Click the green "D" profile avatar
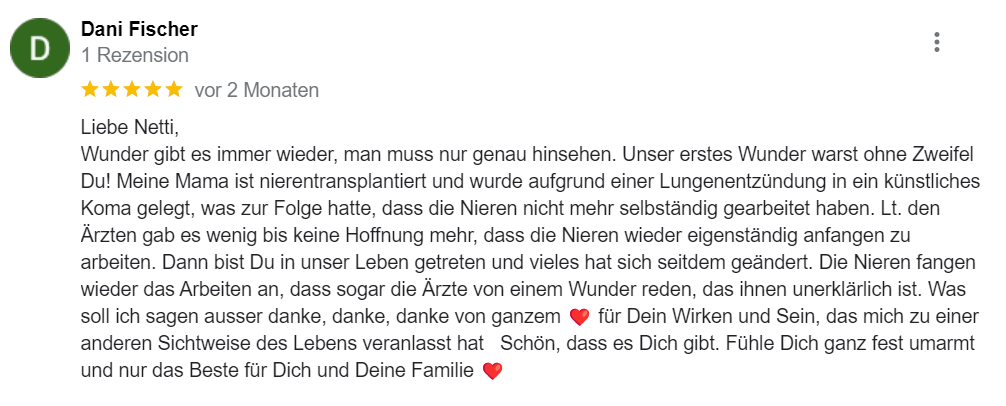Screen dimensions: 1006x406 40,48
